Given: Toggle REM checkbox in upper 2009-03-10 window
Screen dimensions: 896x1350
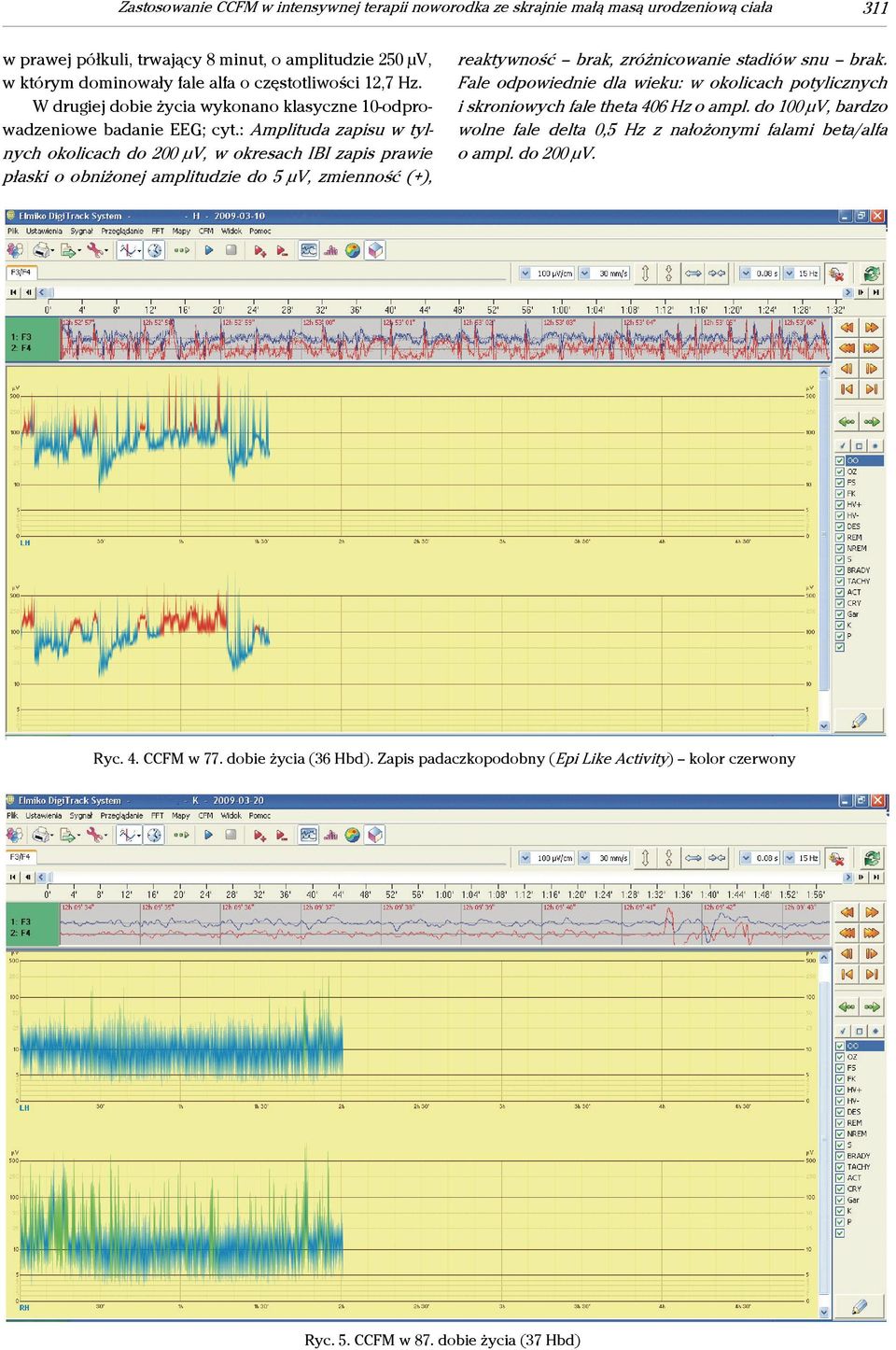Looking at the screenshot, I should pyautogui.click(x=840, y=537).
